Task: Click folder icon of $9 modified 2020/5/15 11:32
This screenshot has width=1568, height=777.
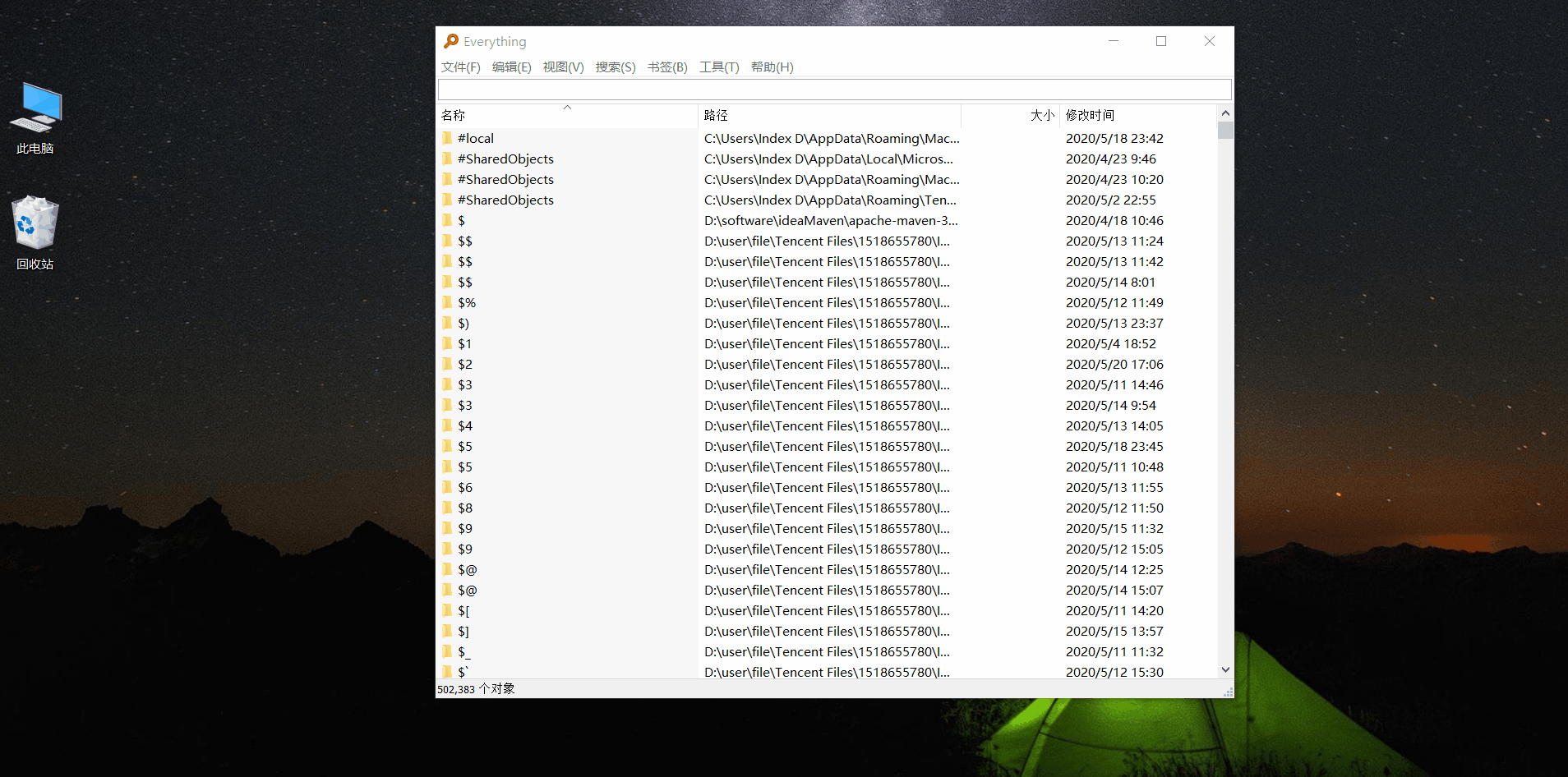Action: (447, 528)
